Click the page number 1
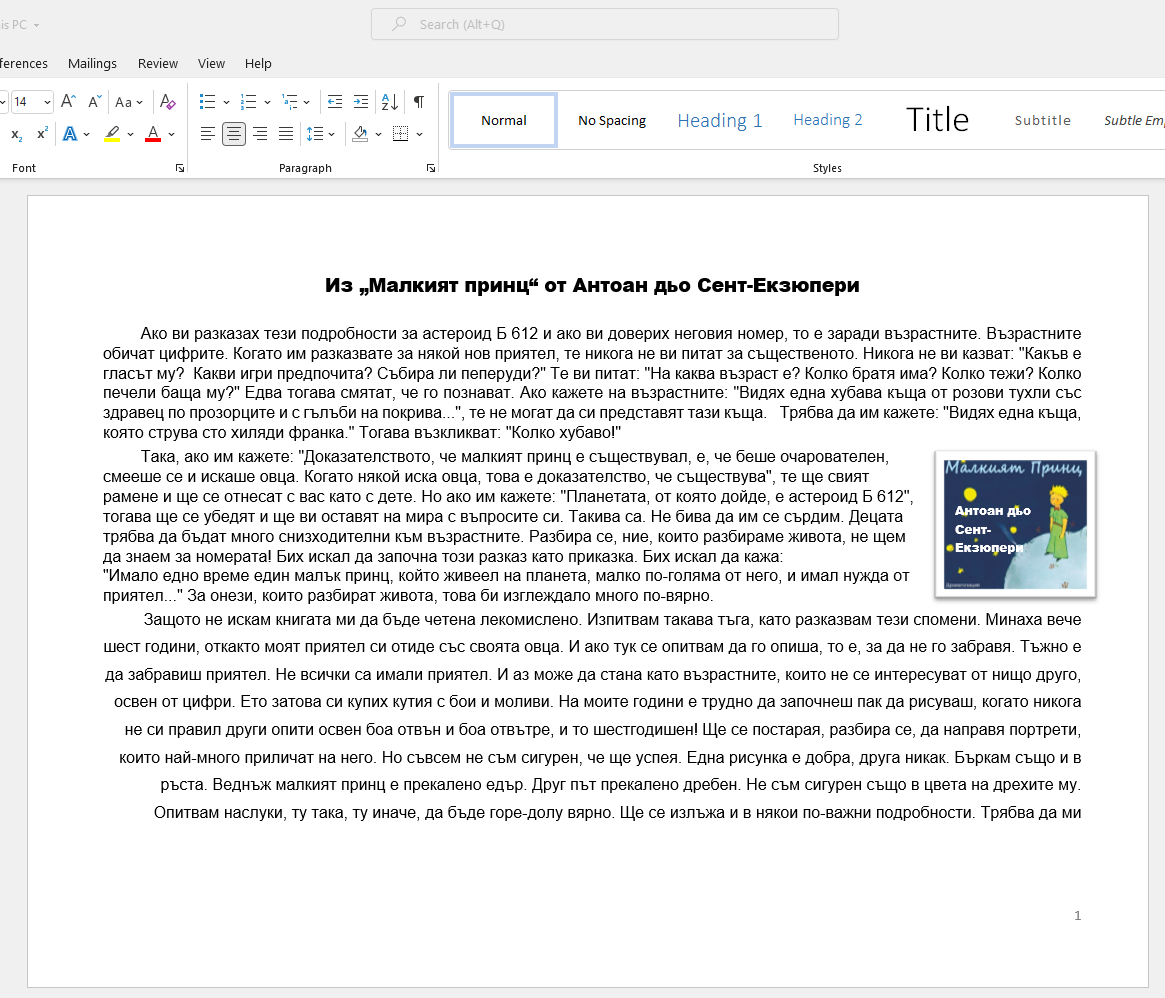 click(x=1077, y=916)
